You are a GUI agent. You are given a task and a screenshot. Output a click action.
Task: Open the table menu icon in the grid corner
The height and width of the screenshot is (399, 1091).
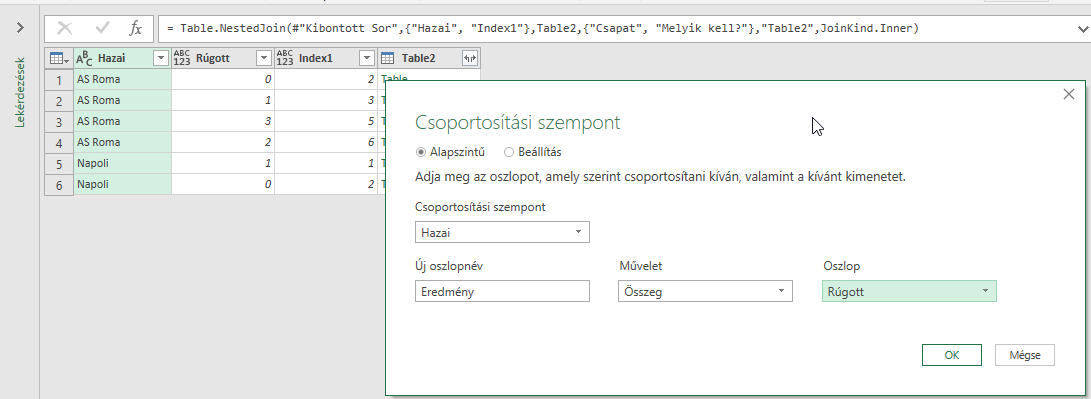58,58
